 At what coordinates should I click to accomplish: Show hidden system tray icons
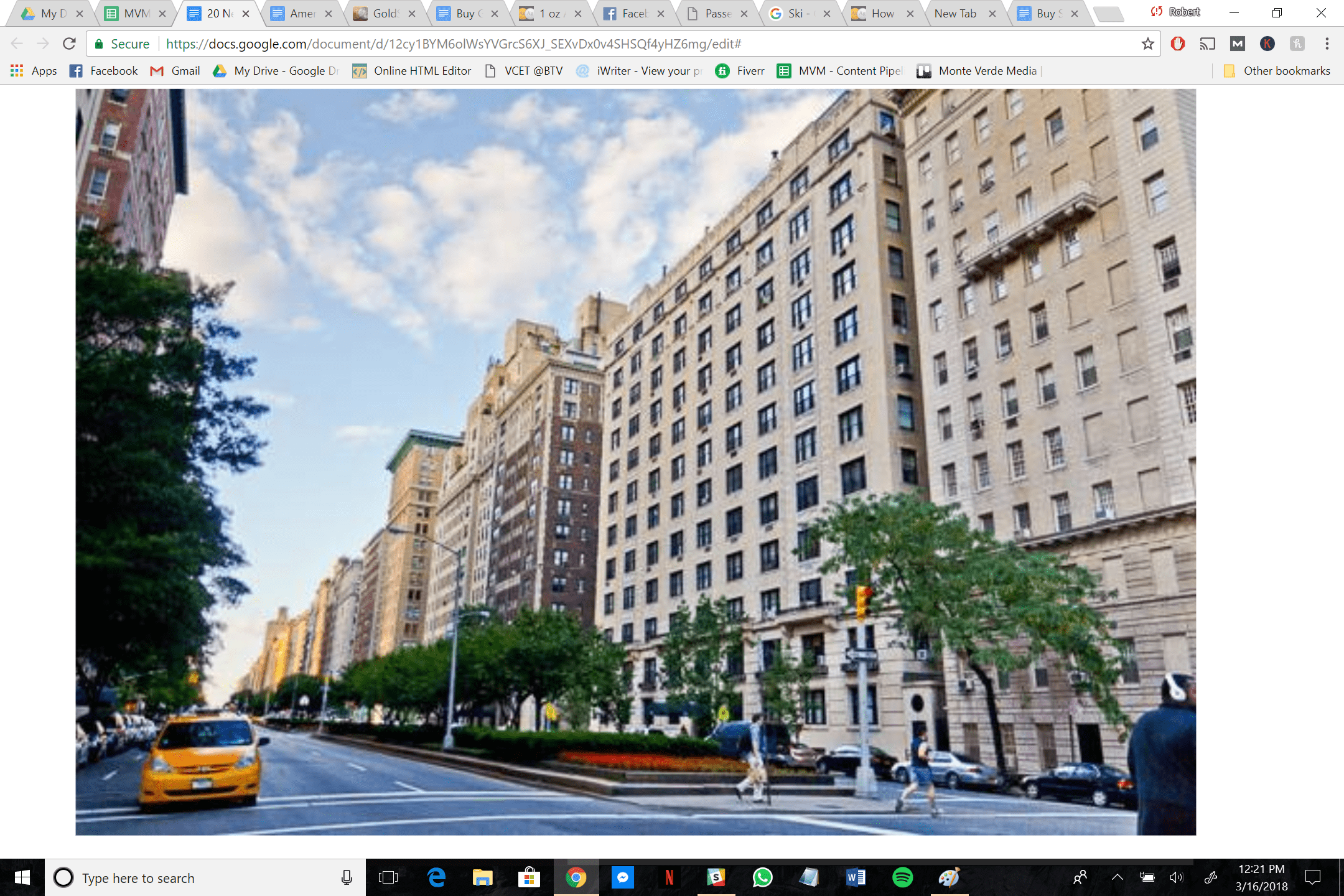pyautogui.click(x=1117, y=877)
